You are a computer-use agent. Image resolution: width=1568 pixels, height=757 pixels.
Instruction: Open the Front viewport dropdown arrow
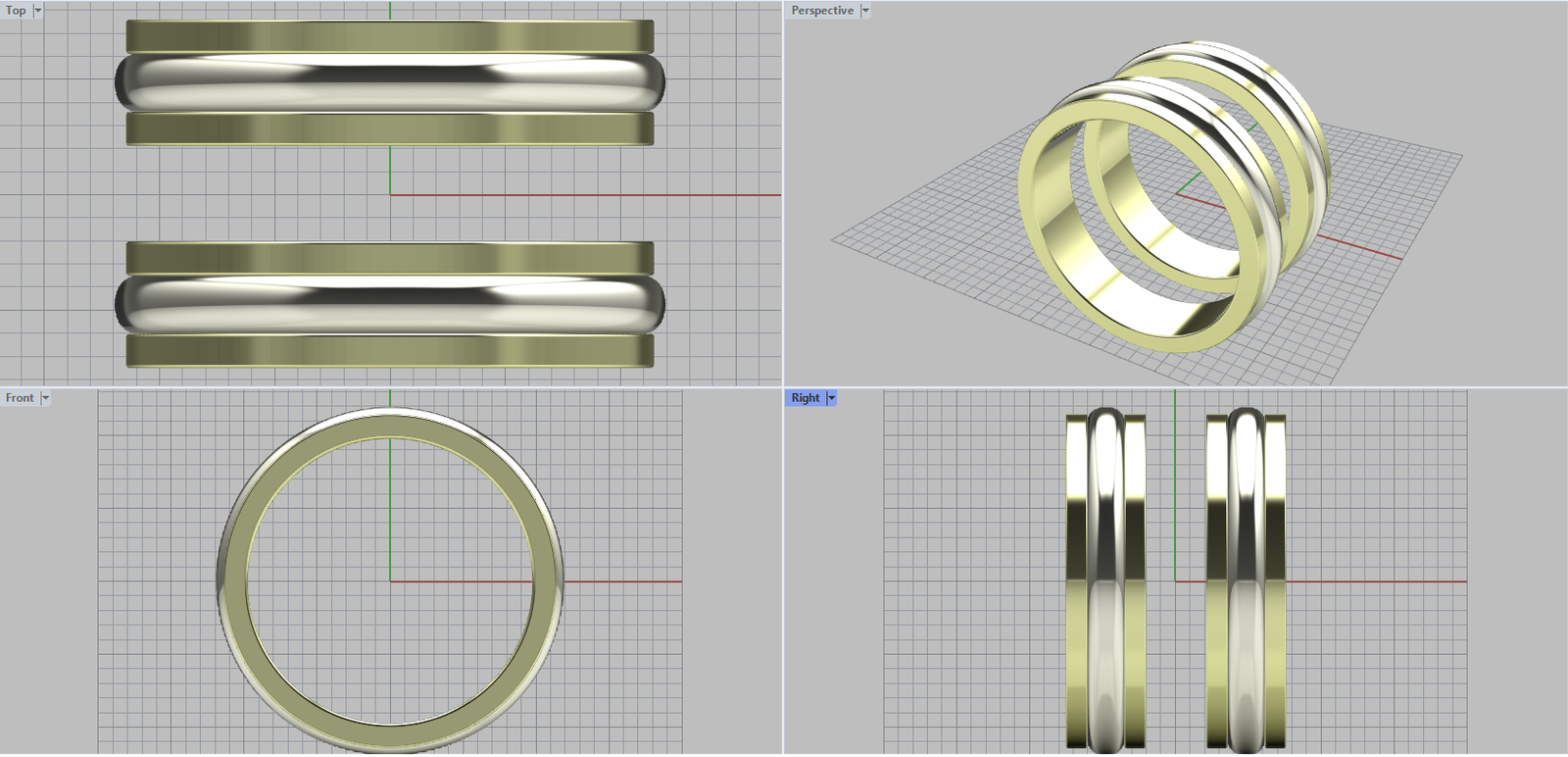pyautogui.click(x=45, y=398)
